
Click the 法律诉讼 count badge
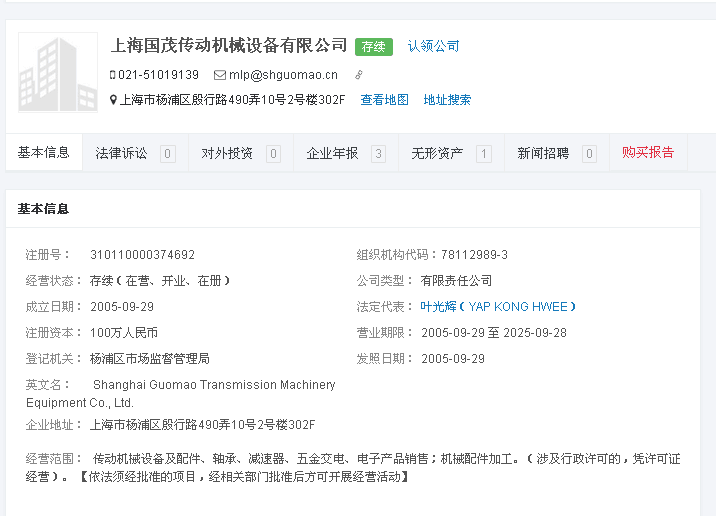click(x=167, y=154)
